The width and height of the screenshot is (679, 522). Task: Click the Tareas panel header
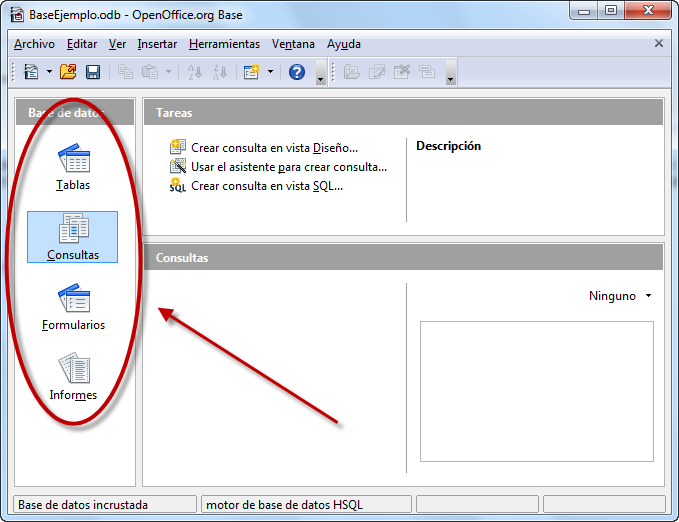pos(403,113)
